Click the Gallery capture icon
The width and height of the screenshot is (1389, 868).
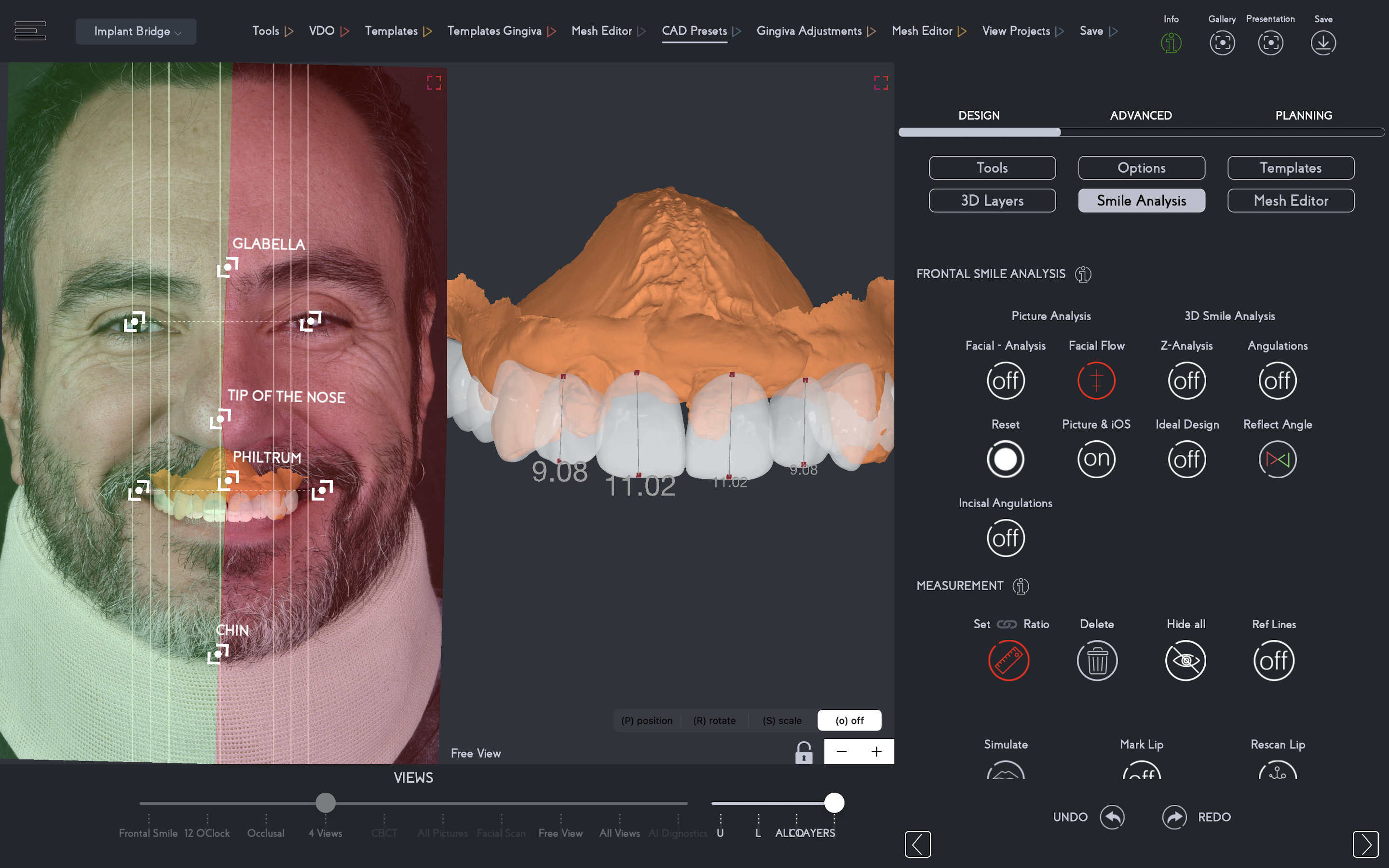tap(1222, 43)
